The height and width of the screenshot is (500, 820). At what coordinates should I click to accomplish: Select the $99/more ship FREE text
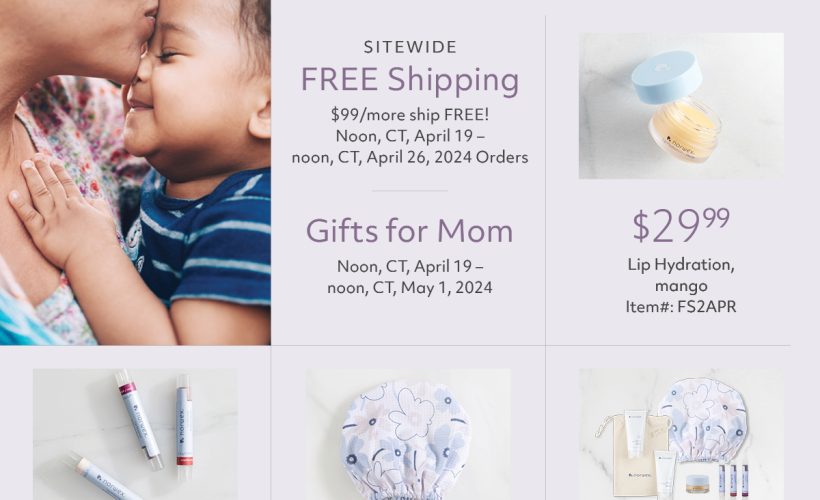coord(410,113)
